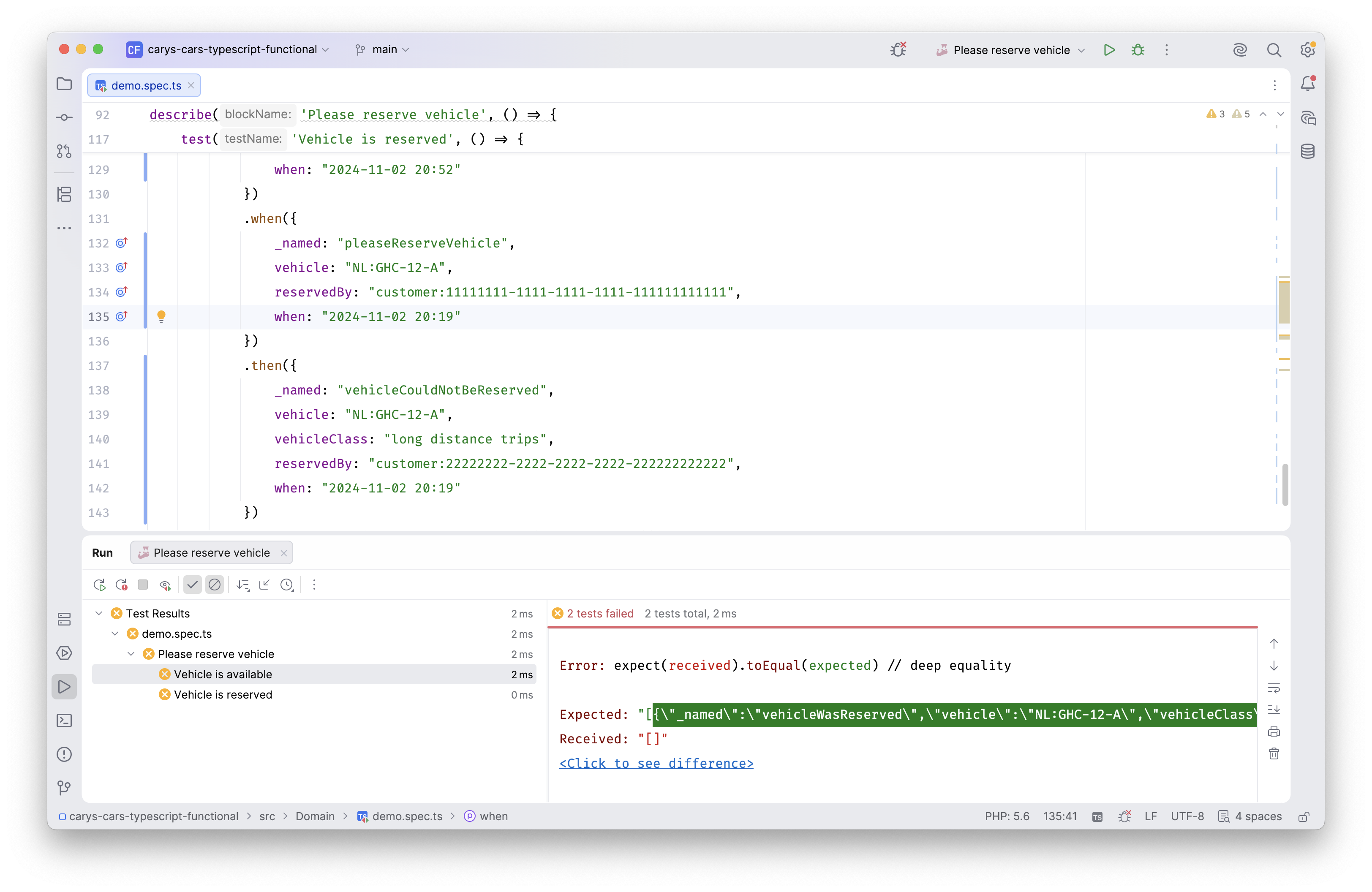Image resolution: width=1372 pixels, height=892 pixels.
Task: Open the Run tool window icon in sidebar
Action: (x=64, y=687)
